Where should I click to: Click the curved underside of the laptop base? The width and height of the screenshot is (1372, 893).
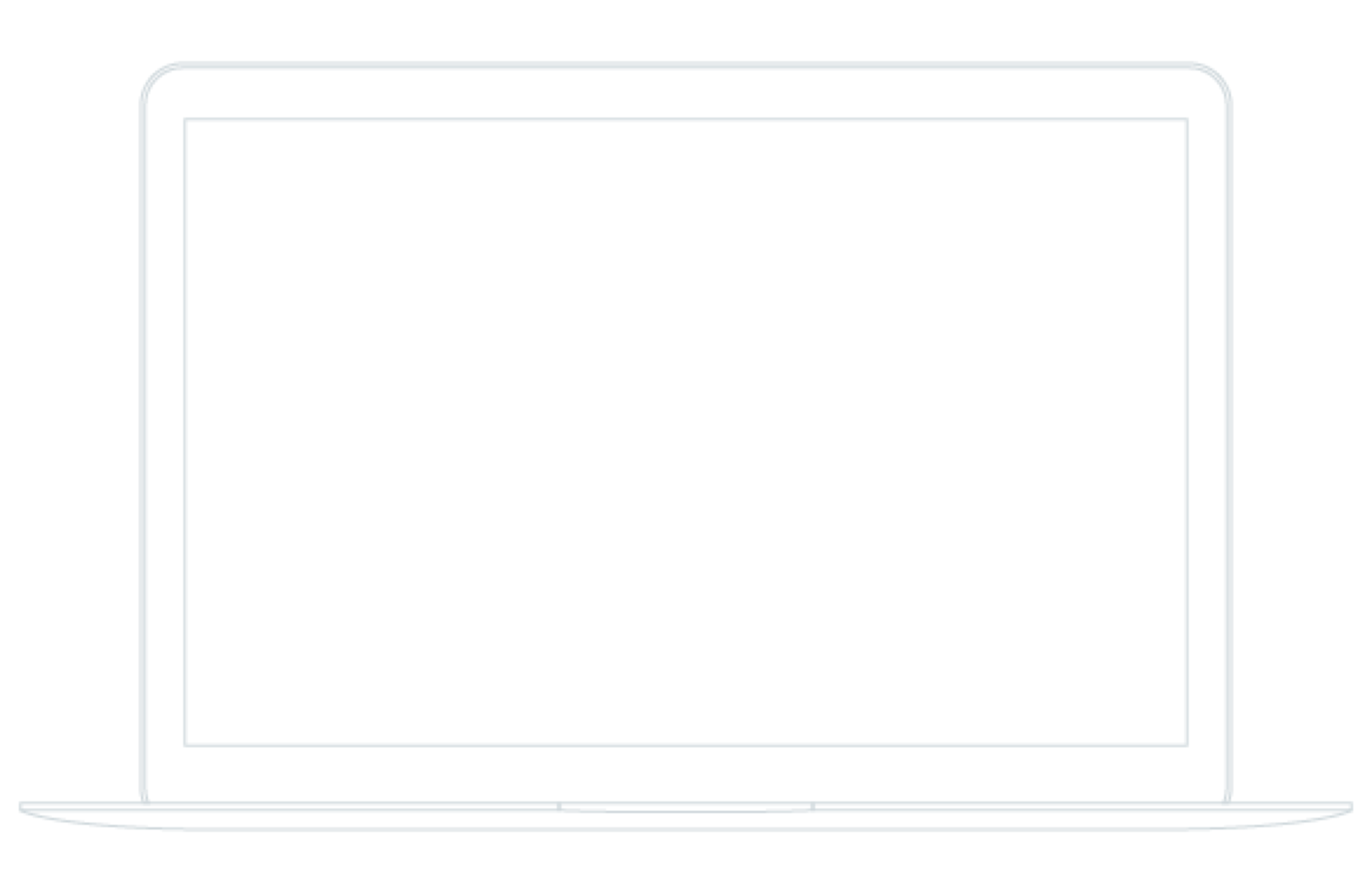click(686, 829)
